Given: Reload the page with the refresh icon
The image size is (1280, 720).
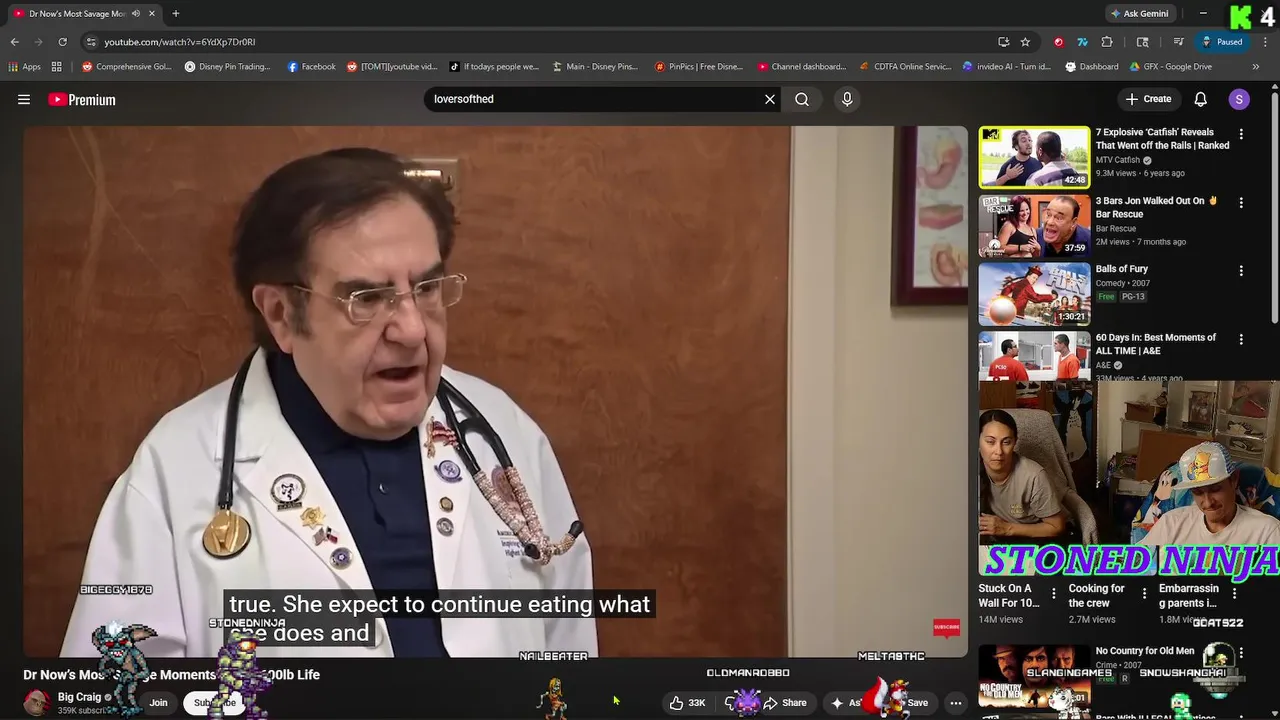Looking at the screenshot, I should coord(62,42).
